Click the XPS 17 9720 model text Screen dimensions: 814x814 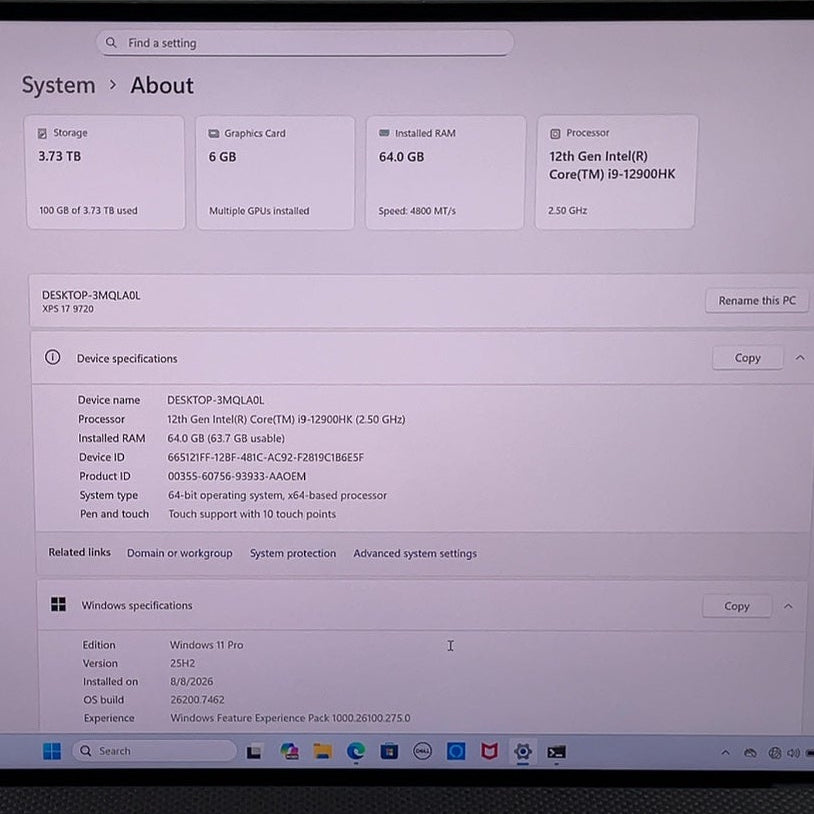pos(68,309)
